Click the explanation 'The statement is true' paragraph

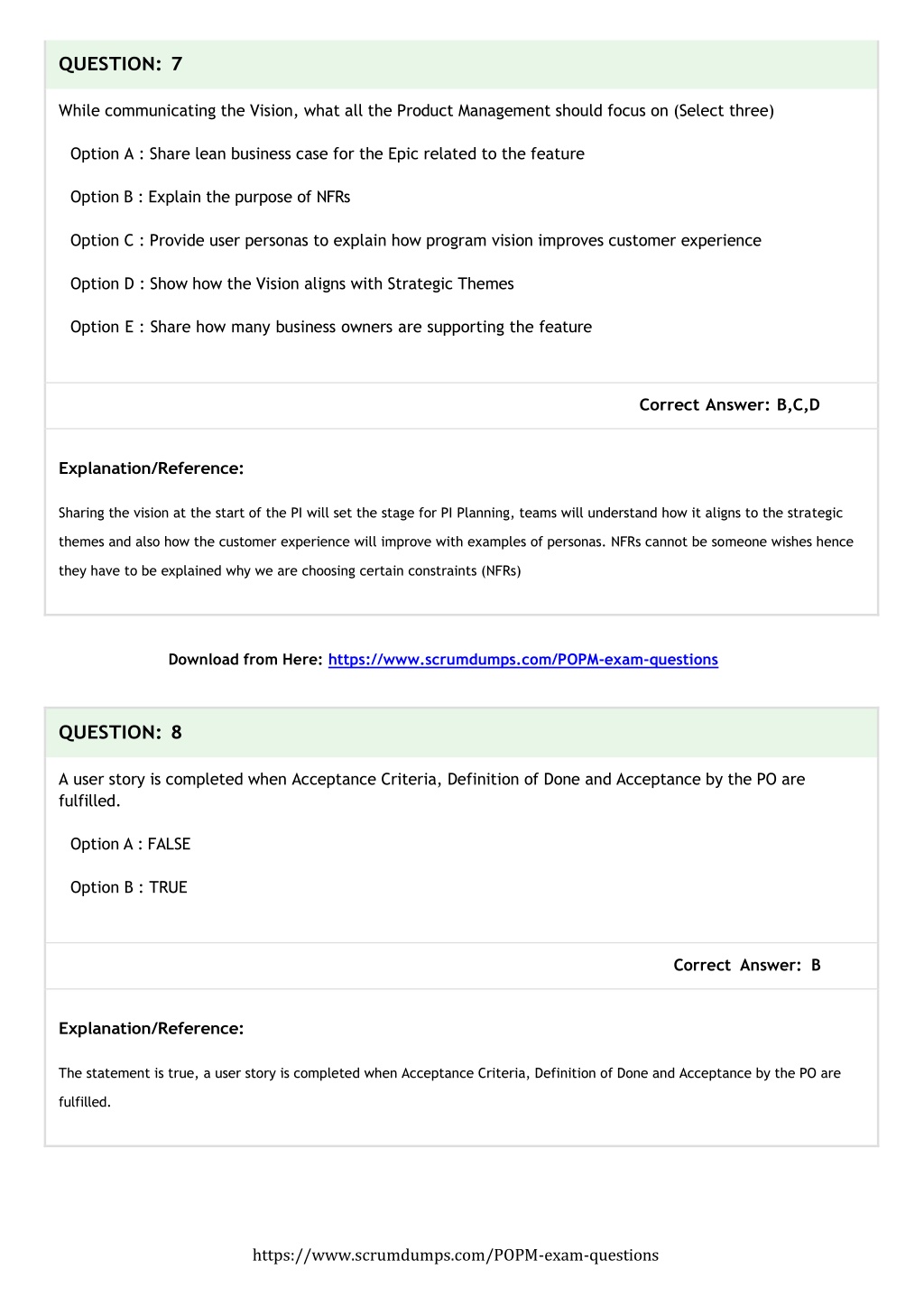tap(449, 1088)
